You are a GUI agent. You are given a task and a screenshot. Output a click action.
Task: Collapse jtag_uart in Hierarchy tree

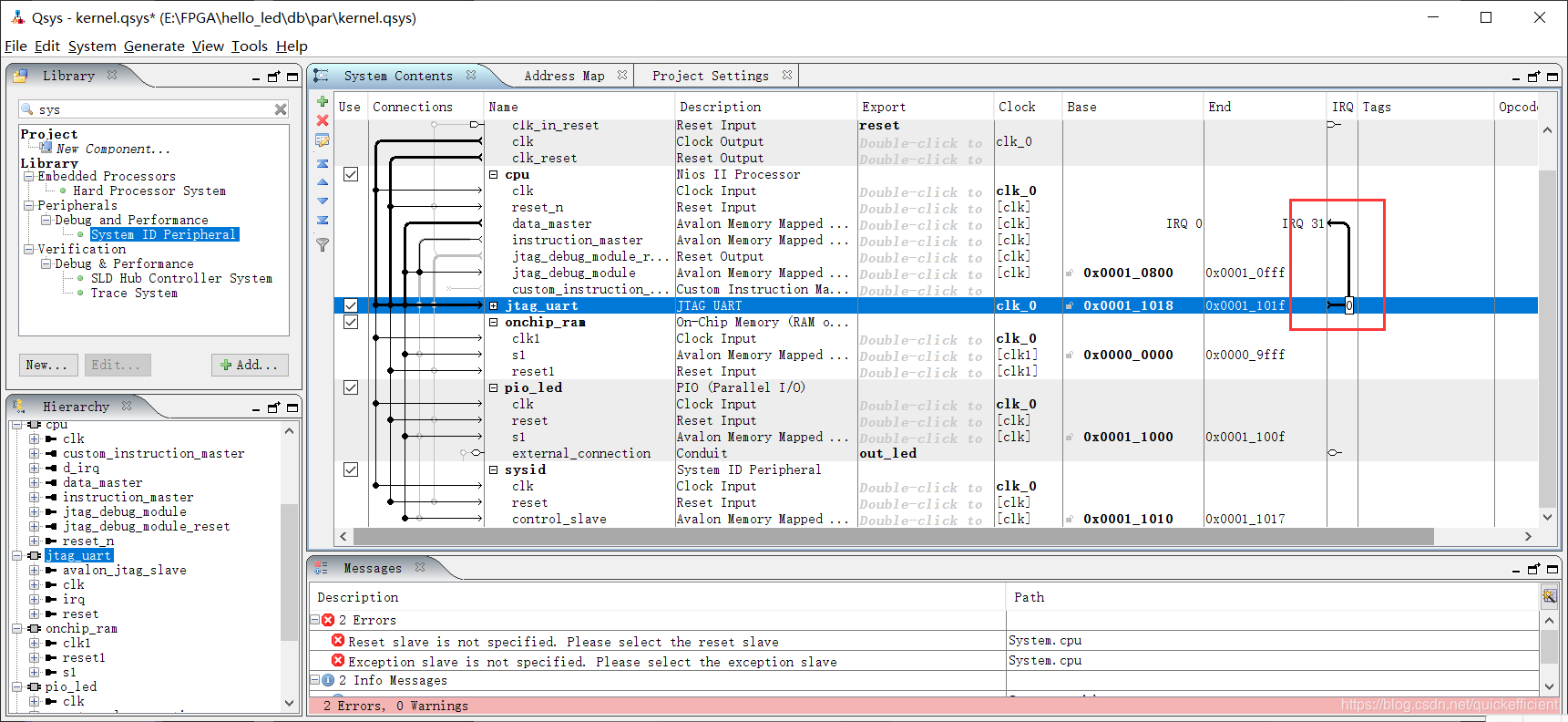(16, 556)
